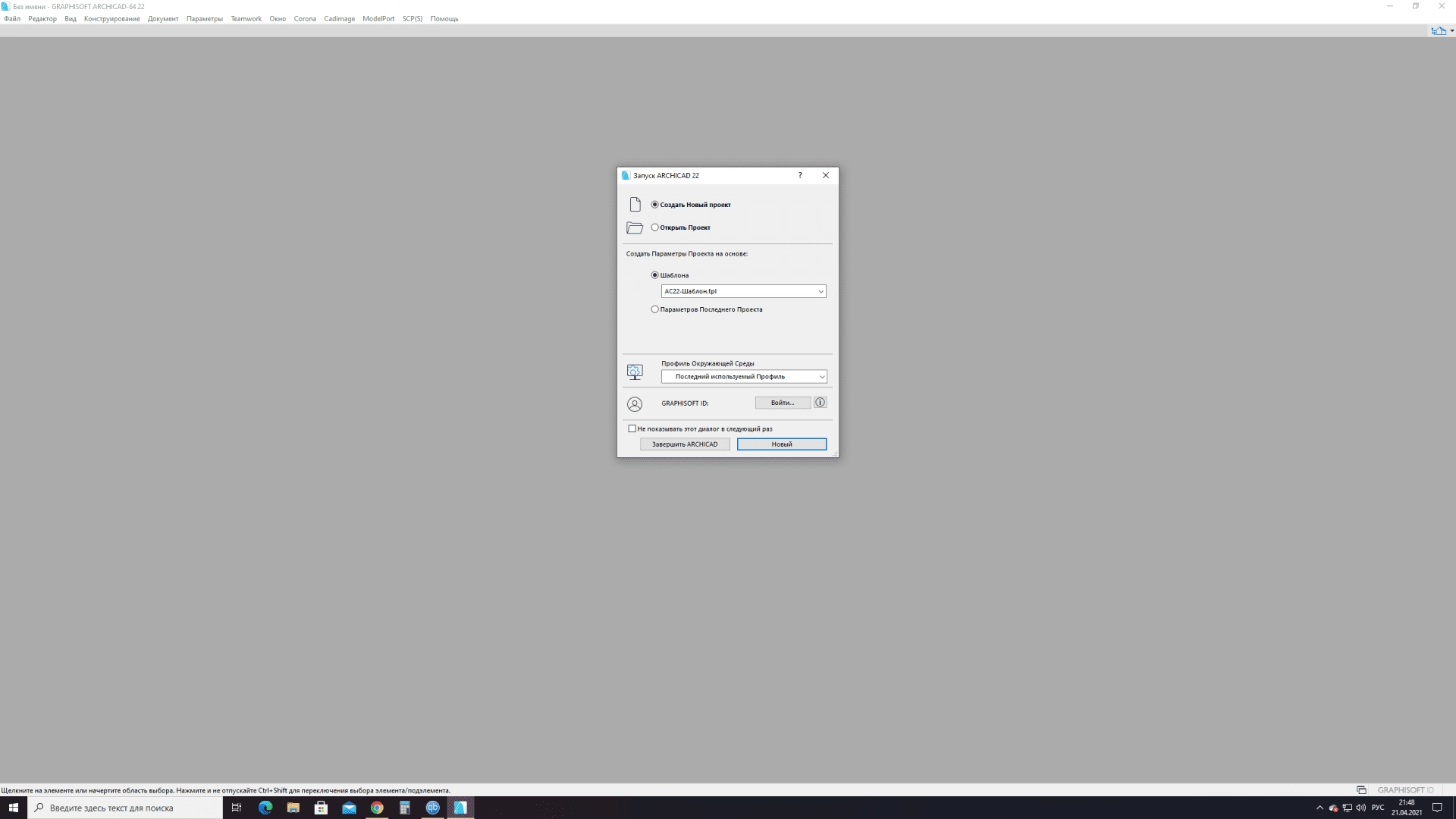The width and height of the screenshot is (1456, 819).
Task: Click the dialog help question mark
Action: pos(800,175)
